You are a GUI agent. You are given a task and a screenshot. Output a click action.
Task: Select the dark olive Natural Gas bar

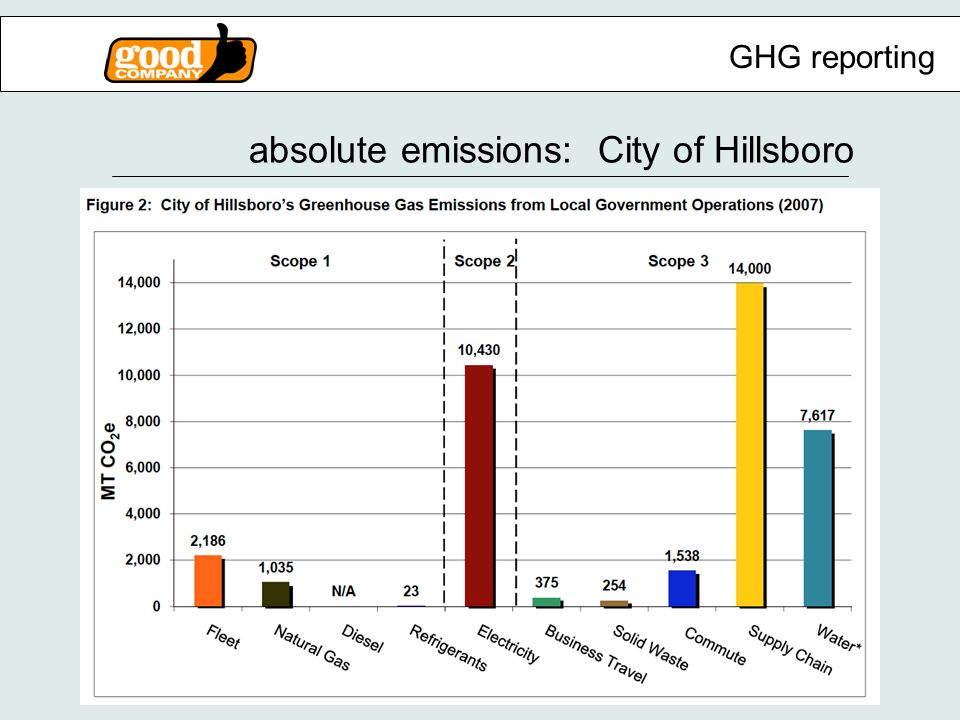277,594
